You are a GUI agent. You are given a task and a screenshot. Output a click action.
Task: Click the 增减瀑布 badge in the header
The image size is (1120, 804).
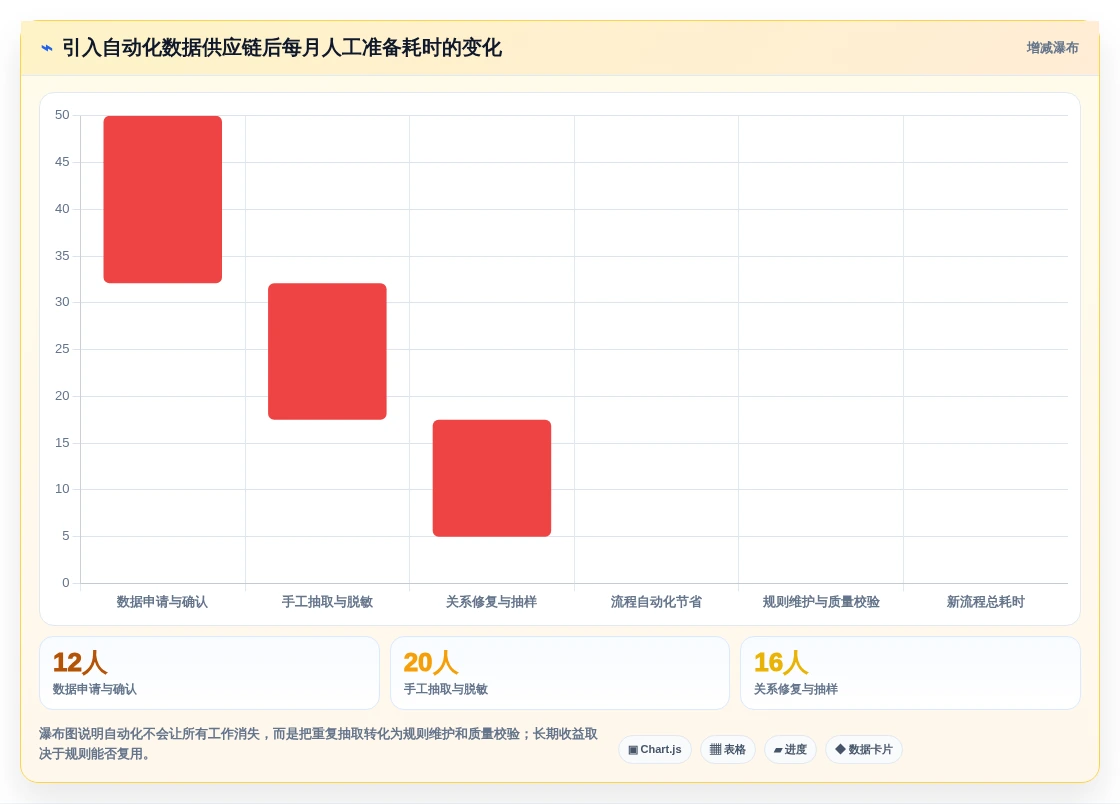pos(1052,48)
